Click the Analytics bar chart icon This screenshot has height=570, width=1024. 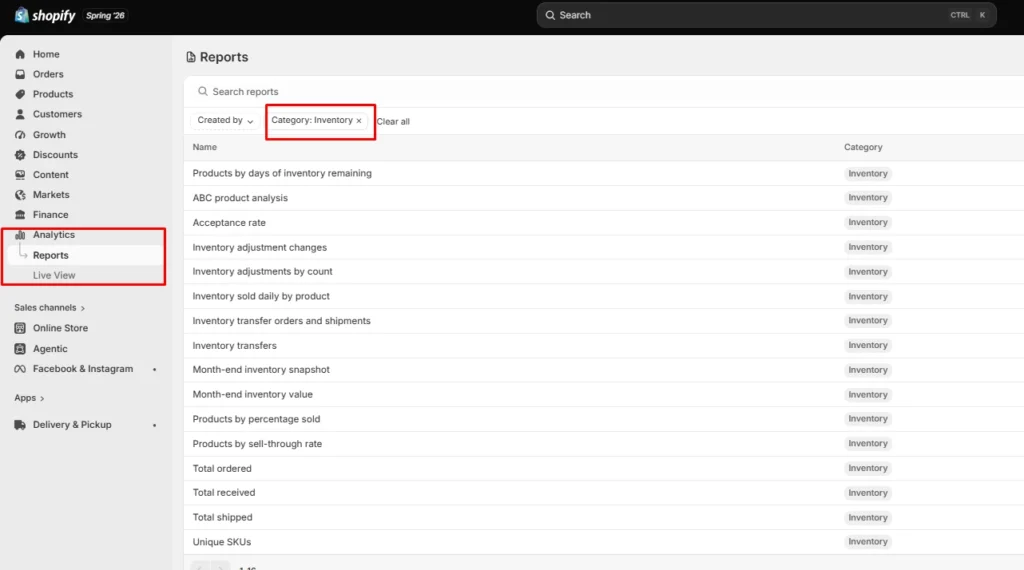tap(20, 235)
